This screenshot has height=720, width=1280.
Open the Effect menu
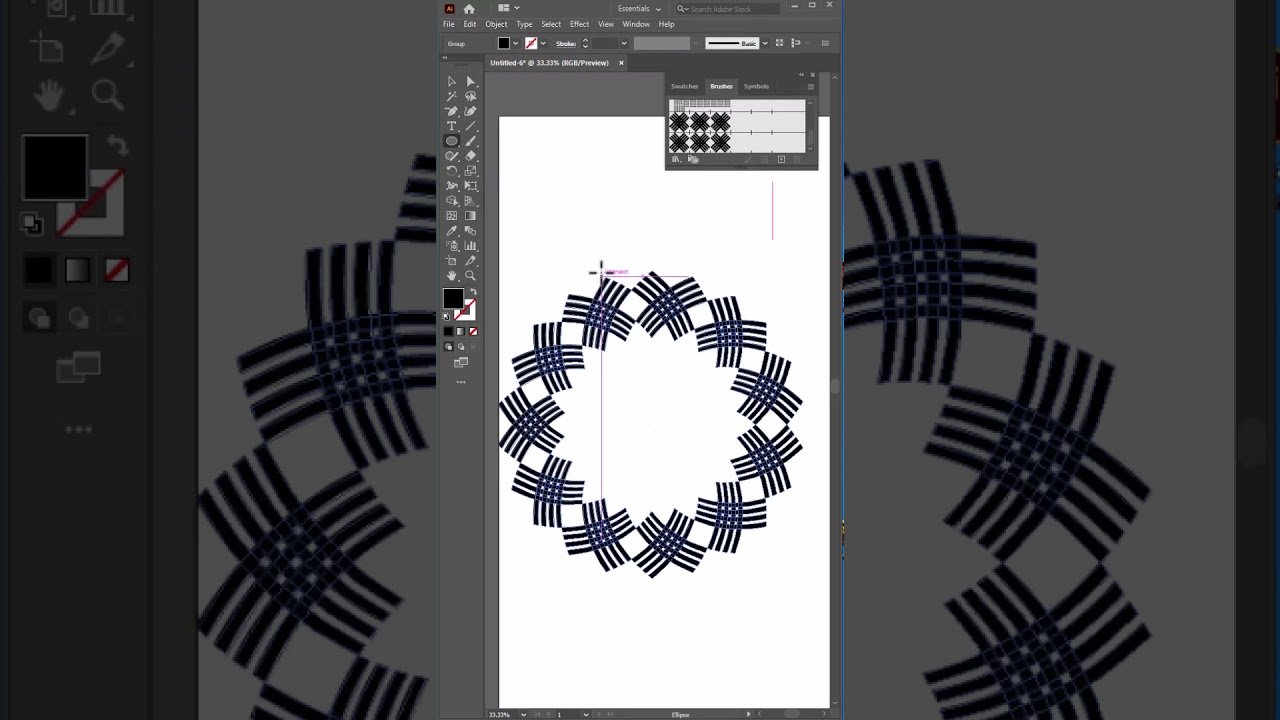tap(579, 24)
